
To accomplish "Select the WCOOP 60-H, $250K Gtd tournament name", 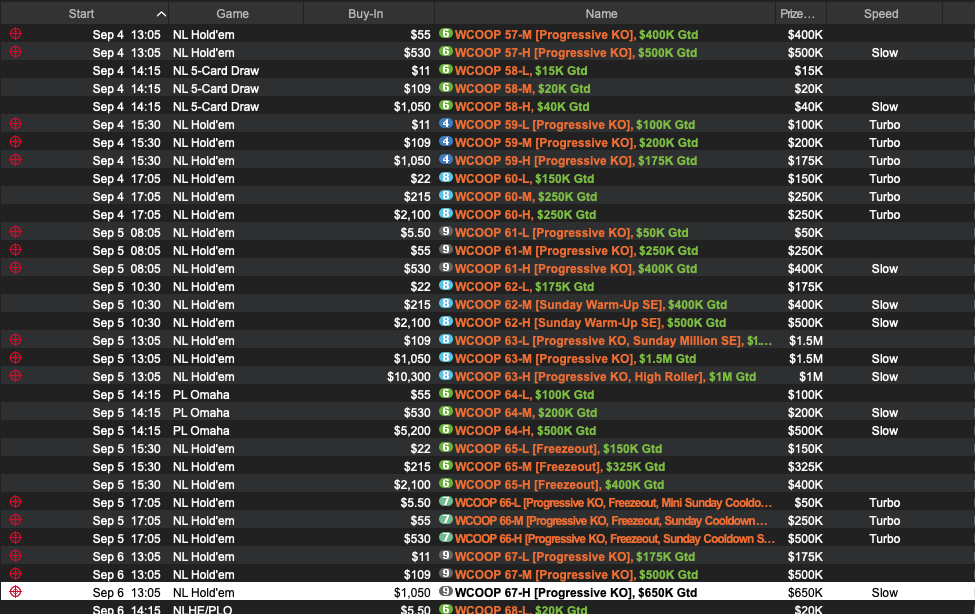I will tap(525, 215).
